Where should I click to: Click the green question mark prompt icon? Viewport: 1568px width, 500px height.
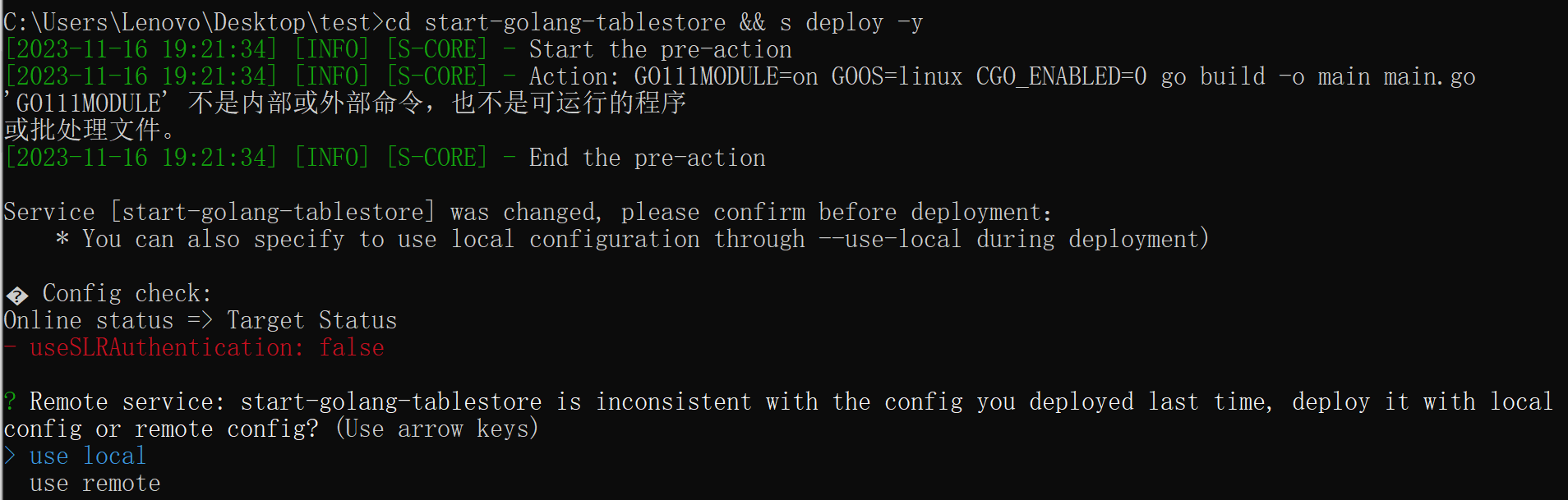10,402
